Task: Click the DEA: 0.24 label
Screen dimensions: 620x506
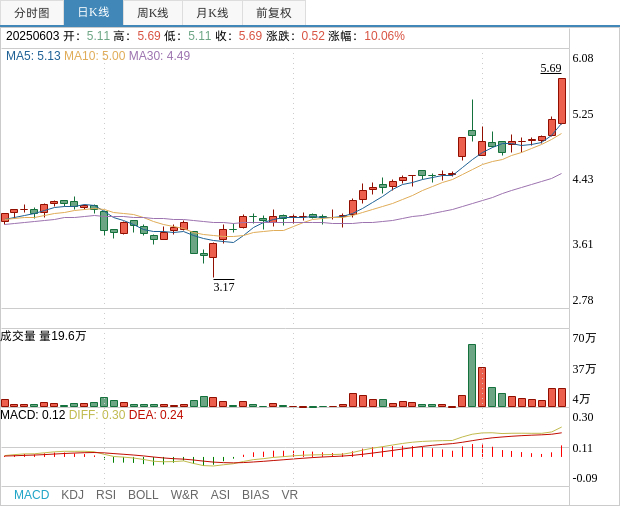Action: pyautogui.click(x=156, y=415)
